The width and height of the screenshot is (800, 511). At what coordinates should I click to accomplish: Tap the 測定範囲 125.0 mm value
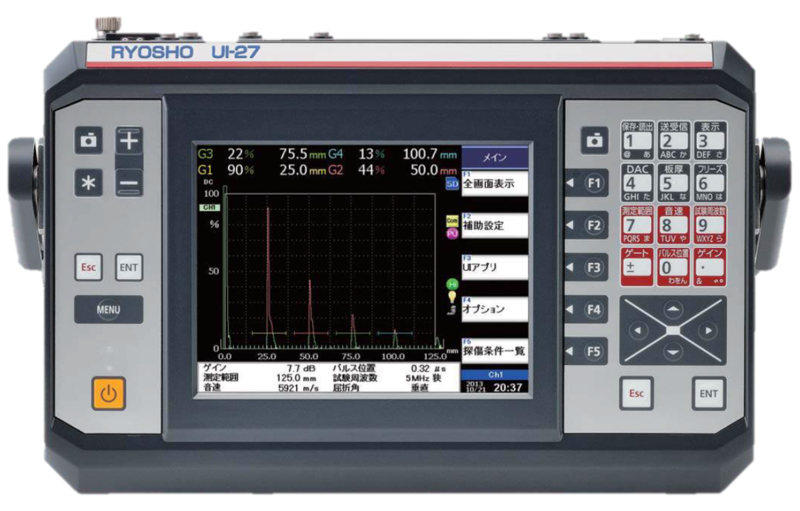pyautogui.click(x=296, y=378)
